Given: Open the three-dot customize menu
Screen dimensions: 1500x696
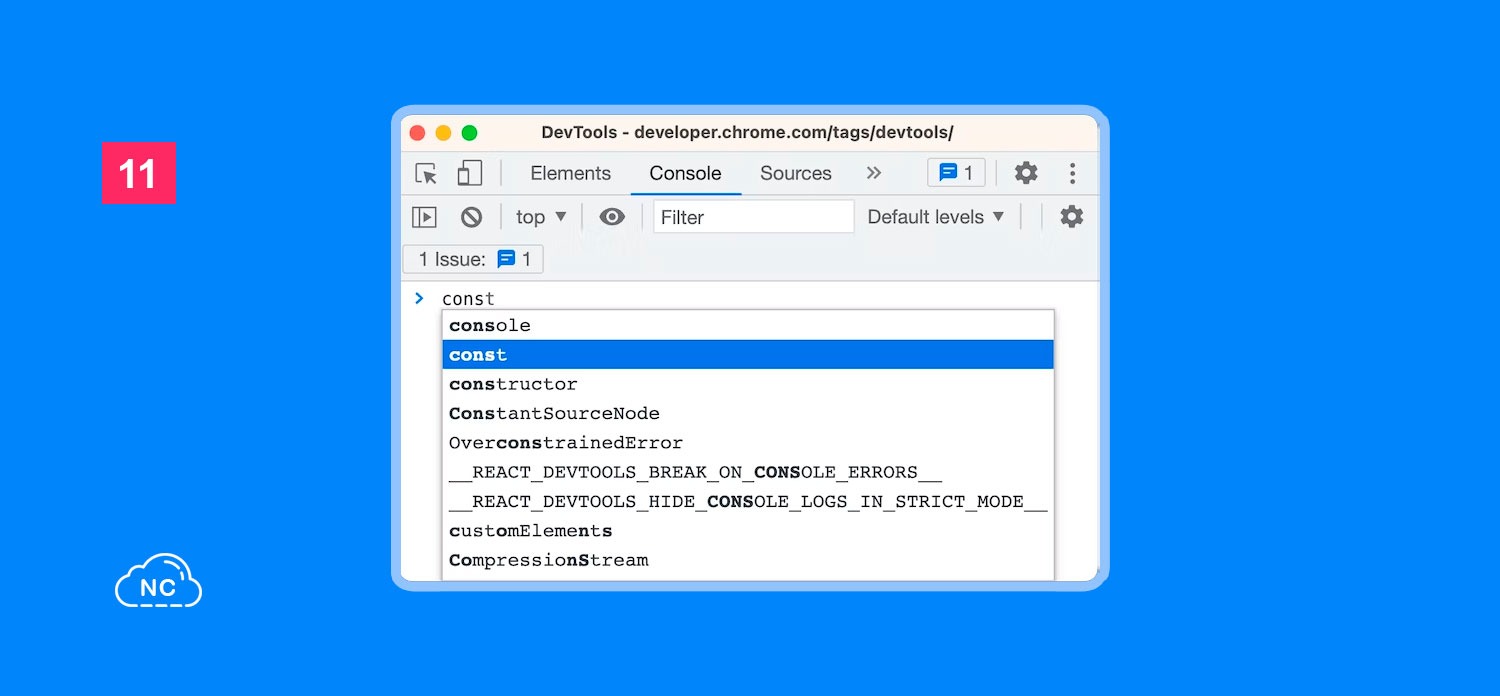Looking at the screenshot, I should [x=1072, y=173].
